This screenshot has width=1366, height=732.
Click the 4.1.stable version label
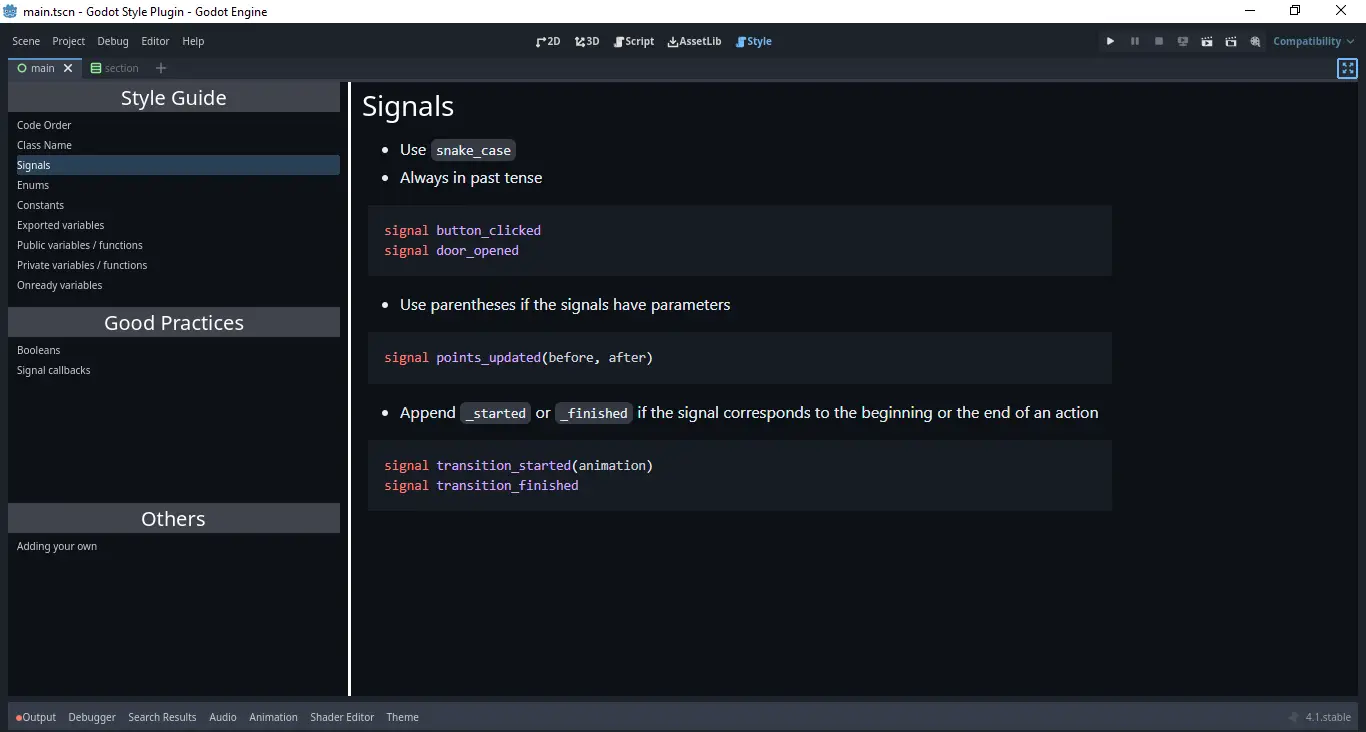coord(1328,717)
